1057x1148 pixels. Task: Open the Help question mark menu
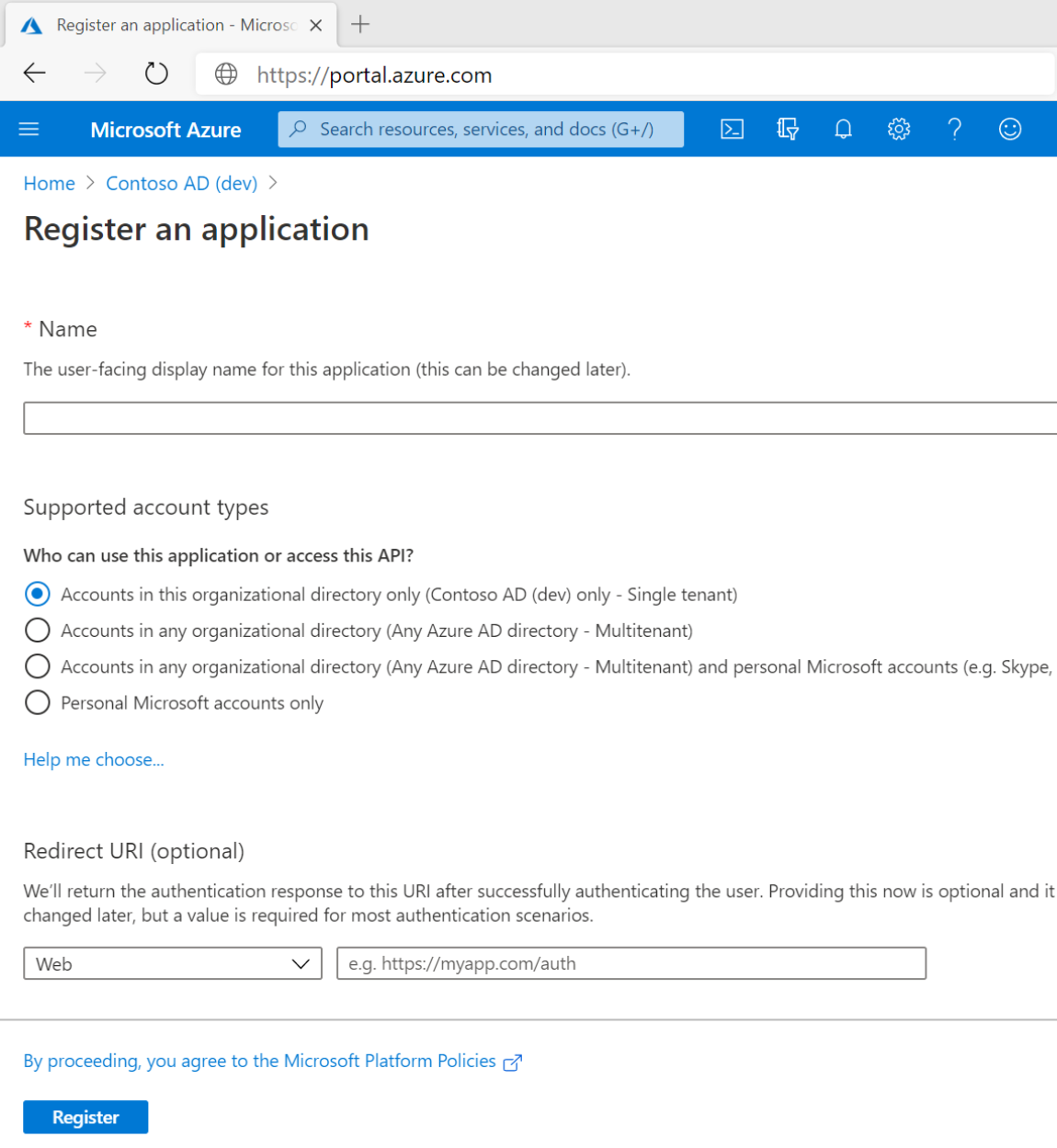(955, 130)
